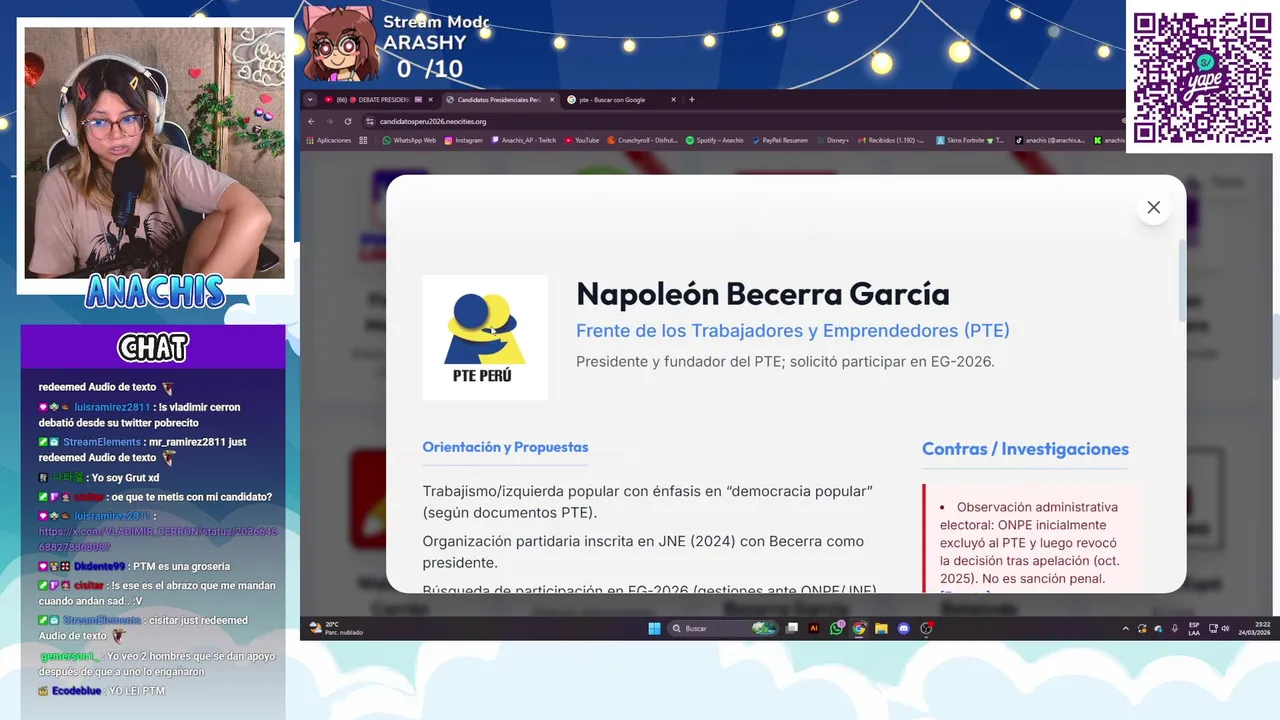Open Discord from the taskbar

pyautogui.click(x=903, y=628)
